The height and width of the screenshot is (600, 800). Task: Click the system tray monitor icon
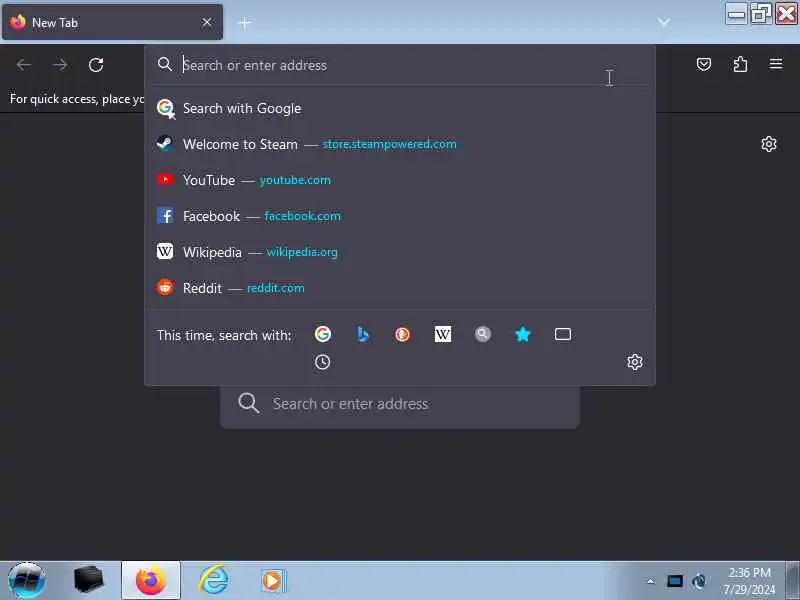(x=674, y=581)
